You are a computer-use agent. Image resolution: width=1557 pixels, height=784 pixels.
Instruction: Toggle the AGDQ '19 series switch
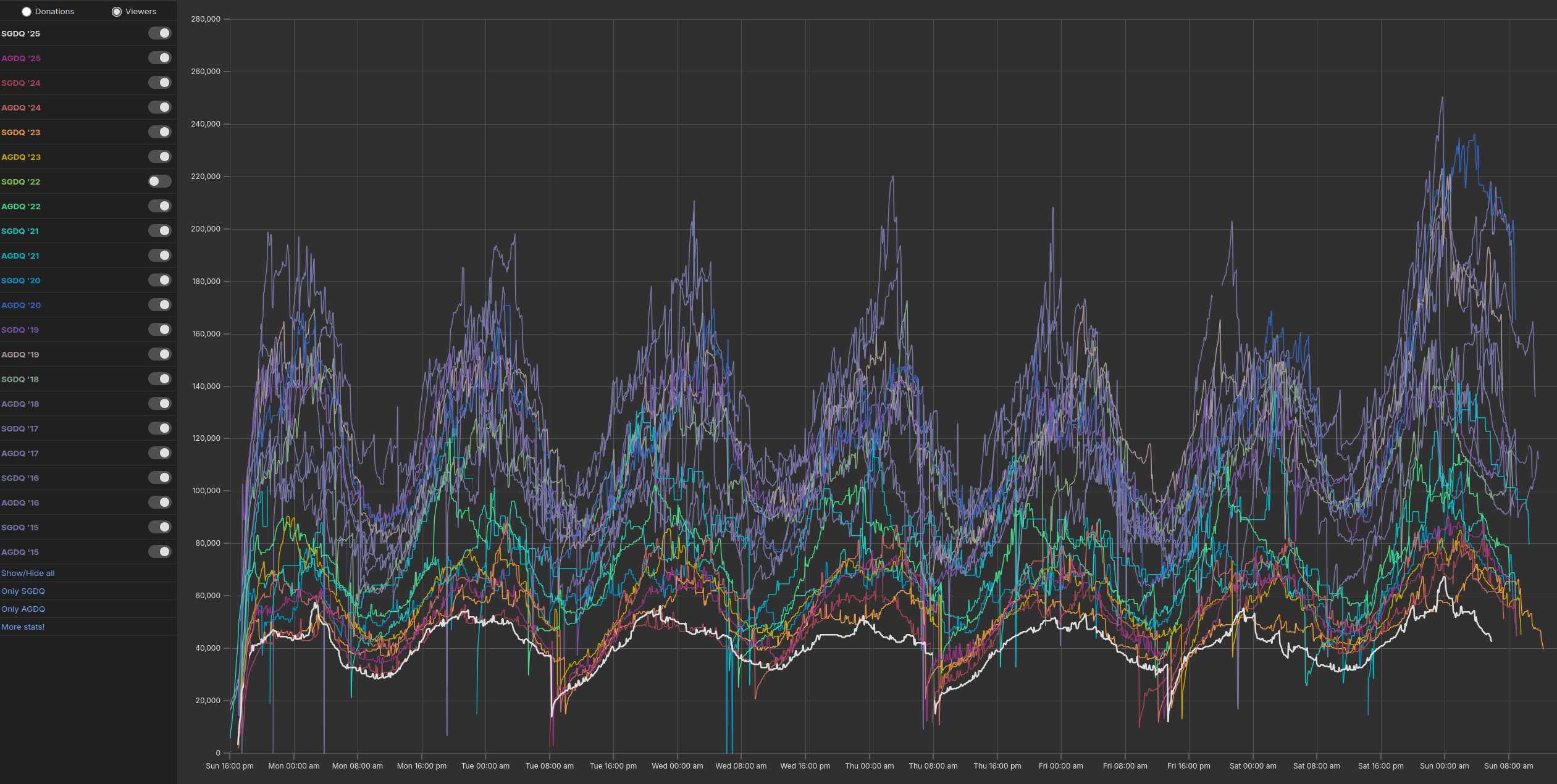coord(160,354)
